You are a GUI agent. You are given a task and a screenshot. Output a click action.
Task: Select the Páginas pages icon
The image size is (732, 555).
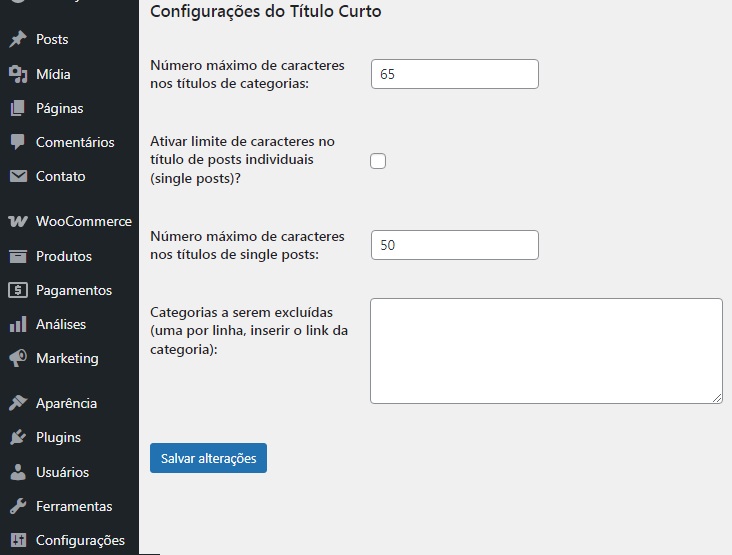click(x=18, y=108)
